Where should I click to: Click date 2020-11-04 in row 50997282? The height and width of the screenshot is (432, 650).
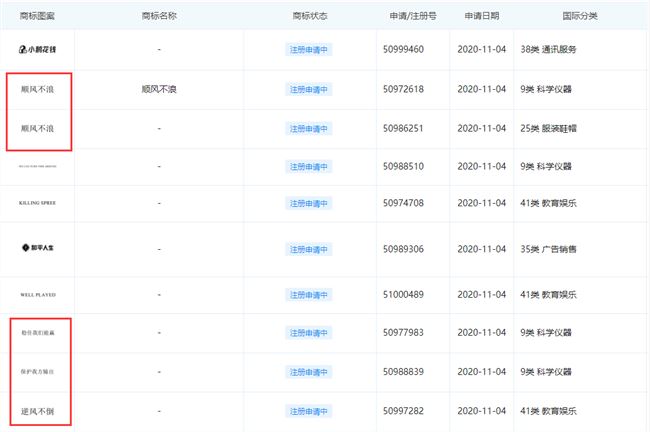pos(482,411)
